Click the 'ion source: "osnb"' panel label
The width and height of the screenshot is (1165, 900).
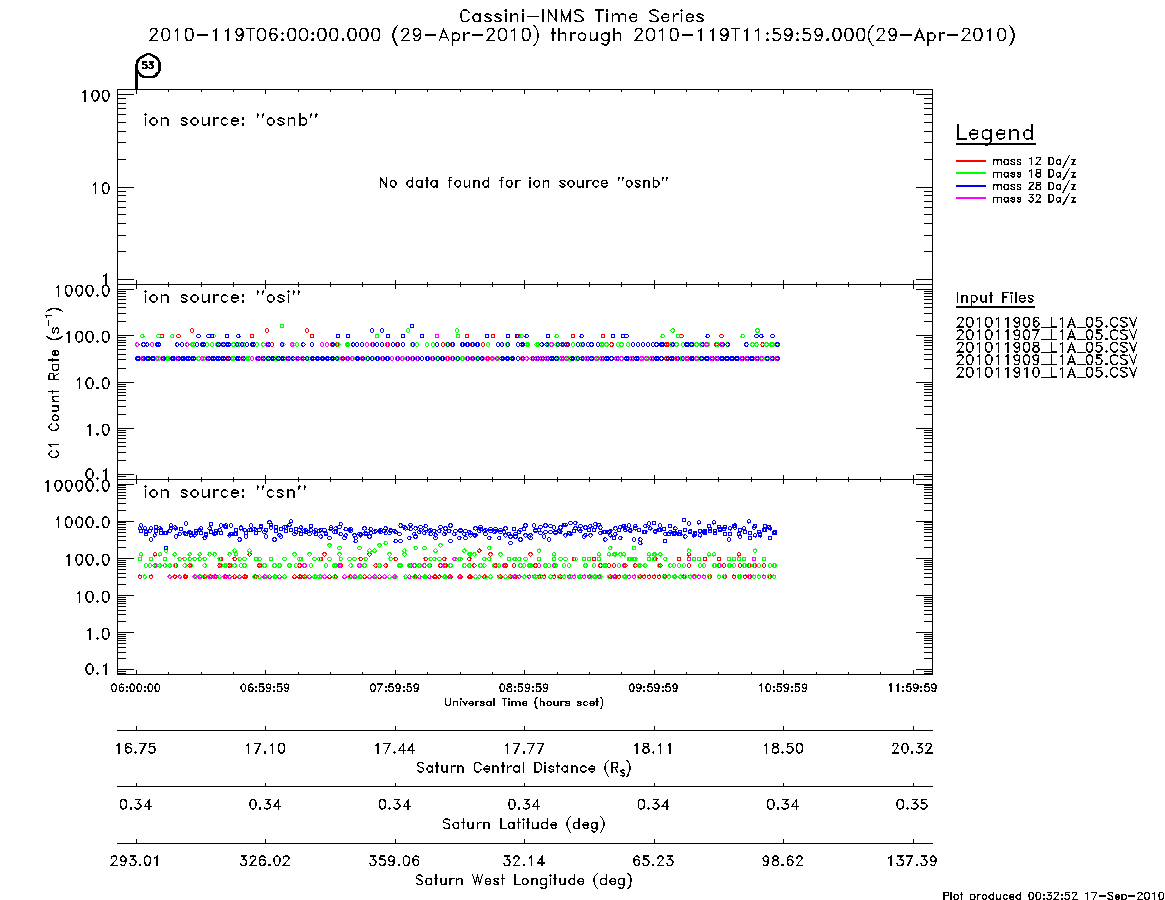point(231,120)
